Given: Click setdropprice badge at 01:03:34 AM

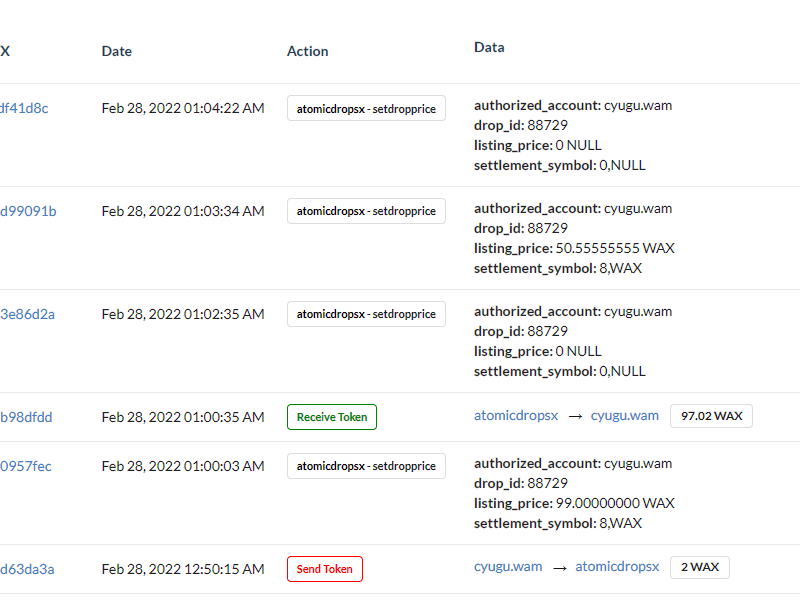Looking at the screenshot, I should (x=366, y=211).
